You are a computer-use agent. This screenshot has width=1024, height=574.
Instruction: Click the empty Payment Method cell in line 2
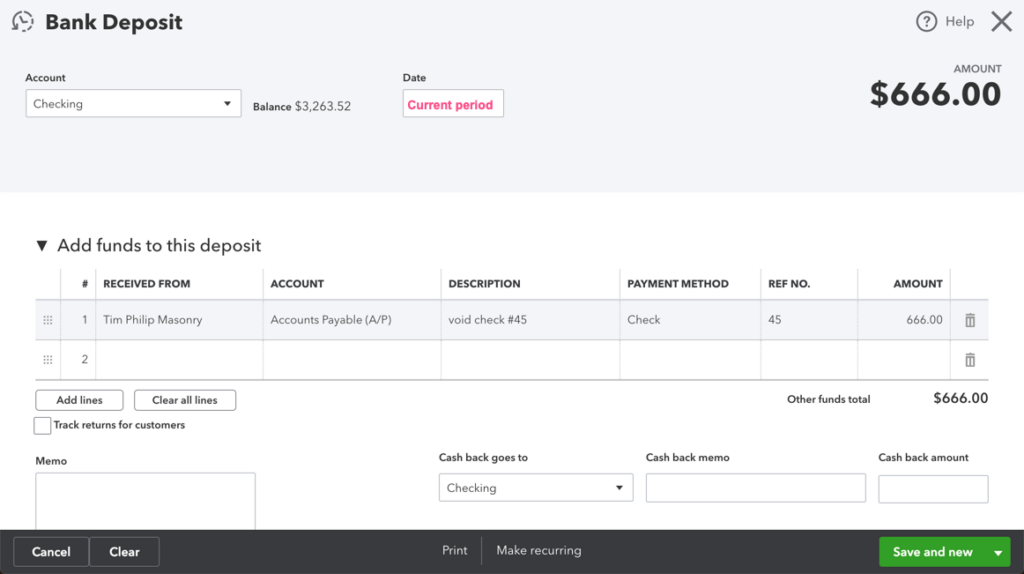pyautogui.click(x=690, y=360)
